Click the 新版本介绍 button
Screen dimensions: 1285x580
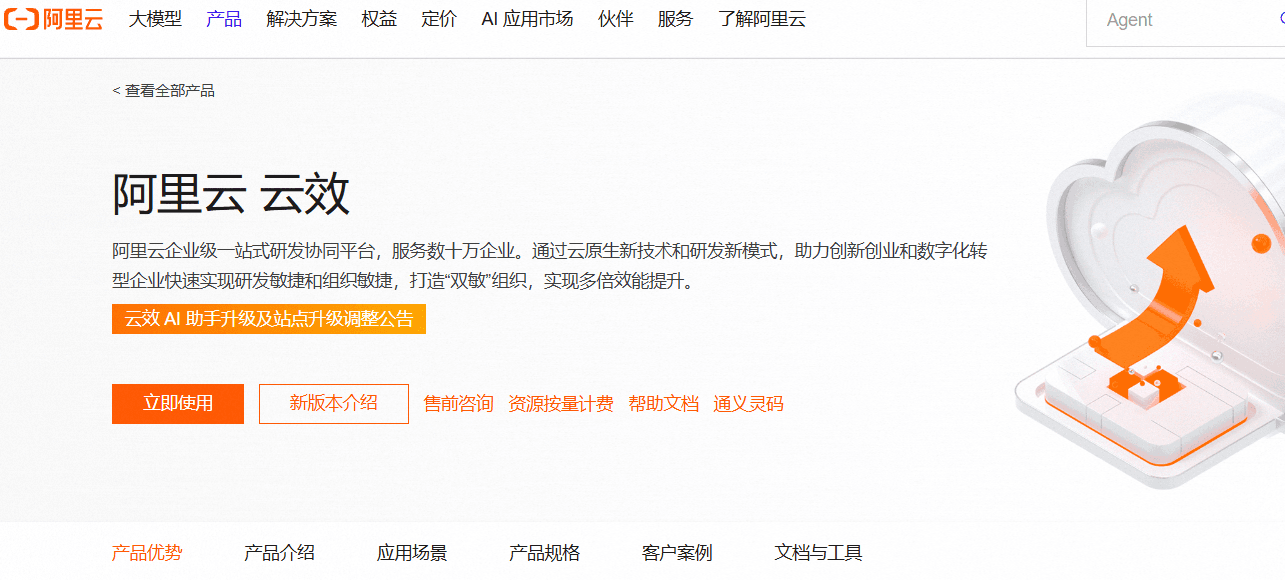click(334, 404)
